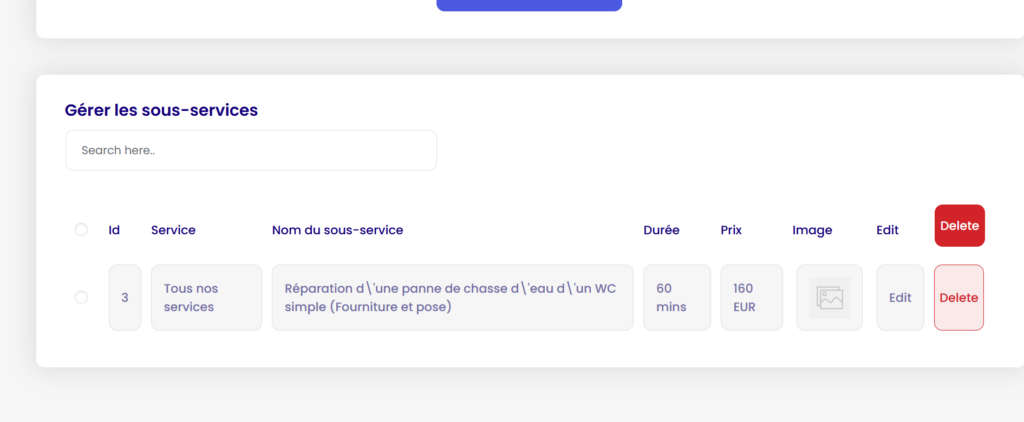Click the 'Durée' column header
1024x422 pixels.
pyautogui.click(x=662, y=230)
